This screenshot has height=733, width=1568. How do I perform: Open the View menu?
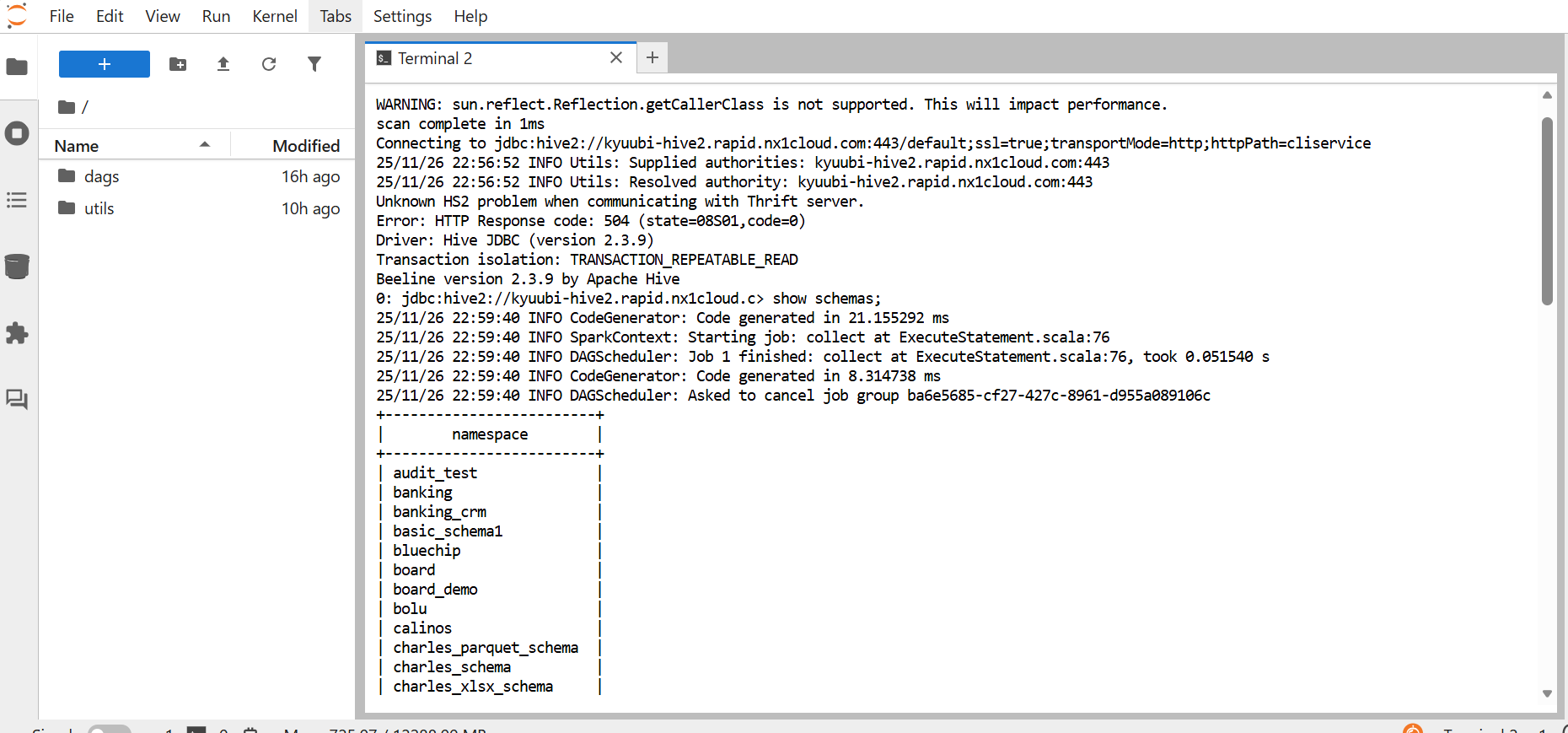click(x=163, y=16)
